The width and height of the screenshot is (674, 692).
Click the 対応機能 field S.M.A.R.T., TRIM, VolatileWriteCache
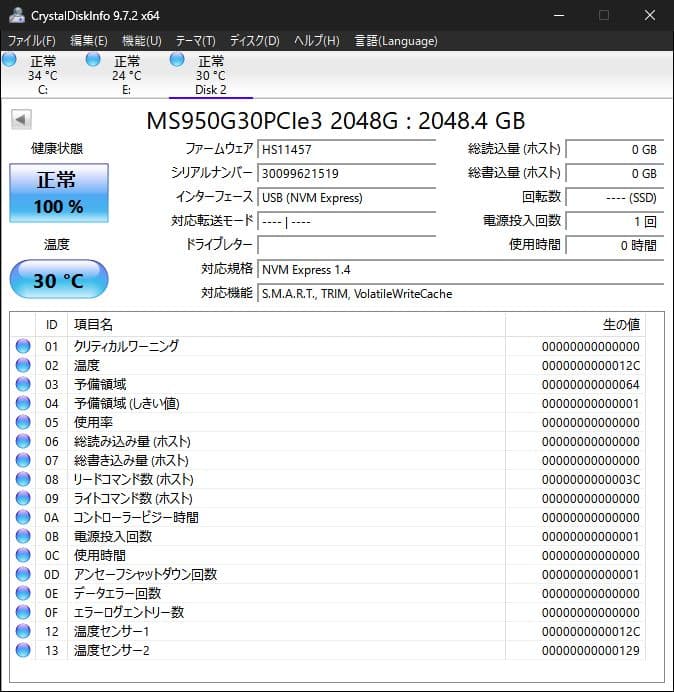pyautogui.click(x=461, y=293)
